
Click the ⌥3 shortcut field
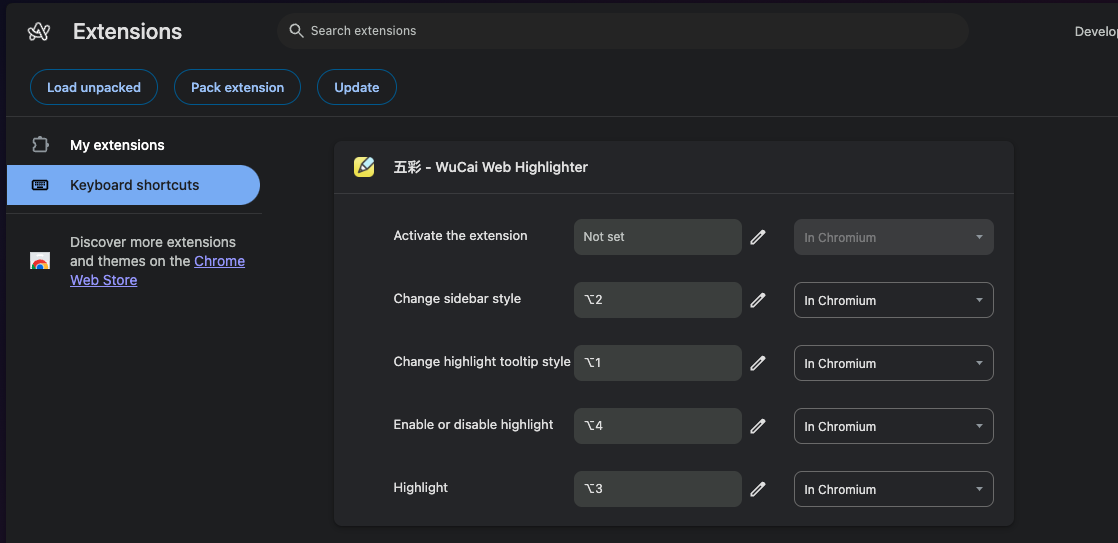tap(657, 489)
